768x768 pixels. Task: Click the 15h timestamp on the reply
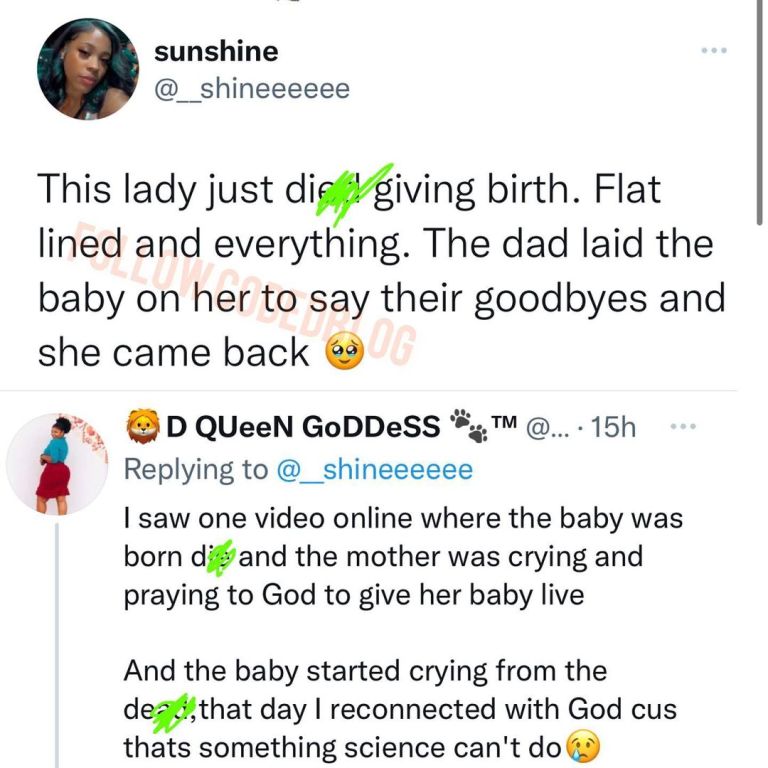tap(613, 428)
